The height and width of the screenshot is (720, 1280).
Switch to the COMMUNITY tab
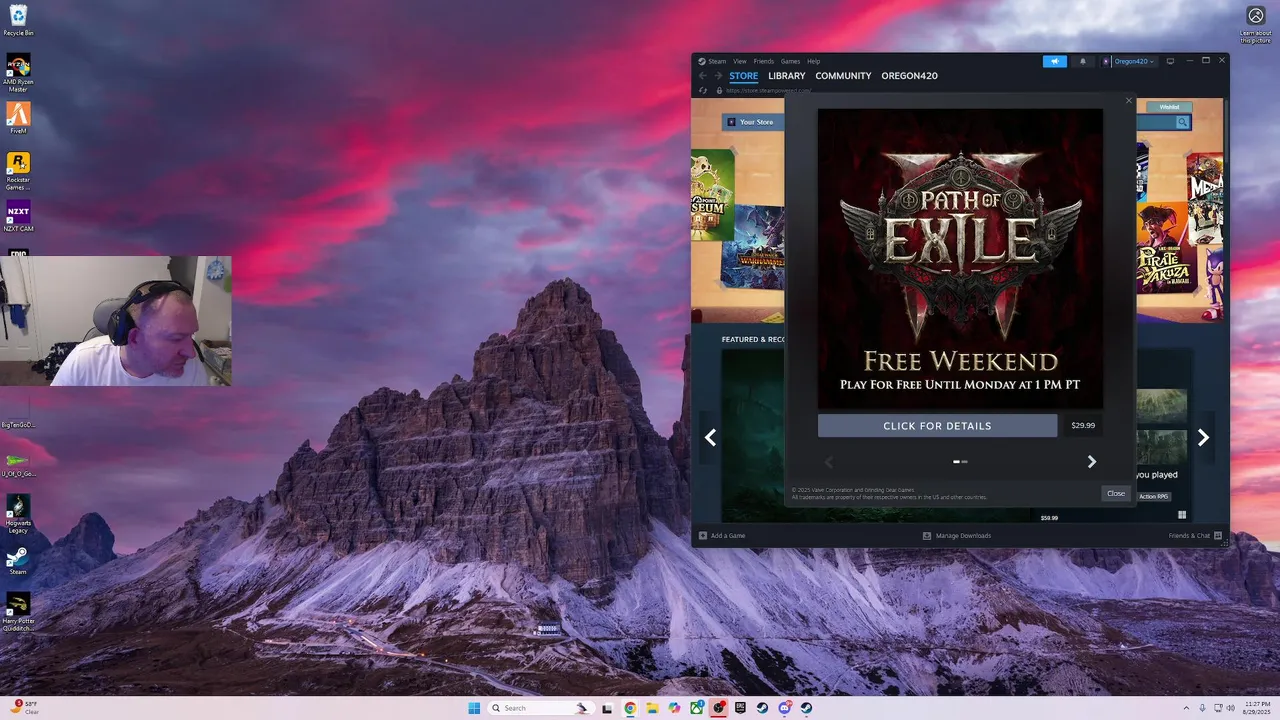coord(843,76)
